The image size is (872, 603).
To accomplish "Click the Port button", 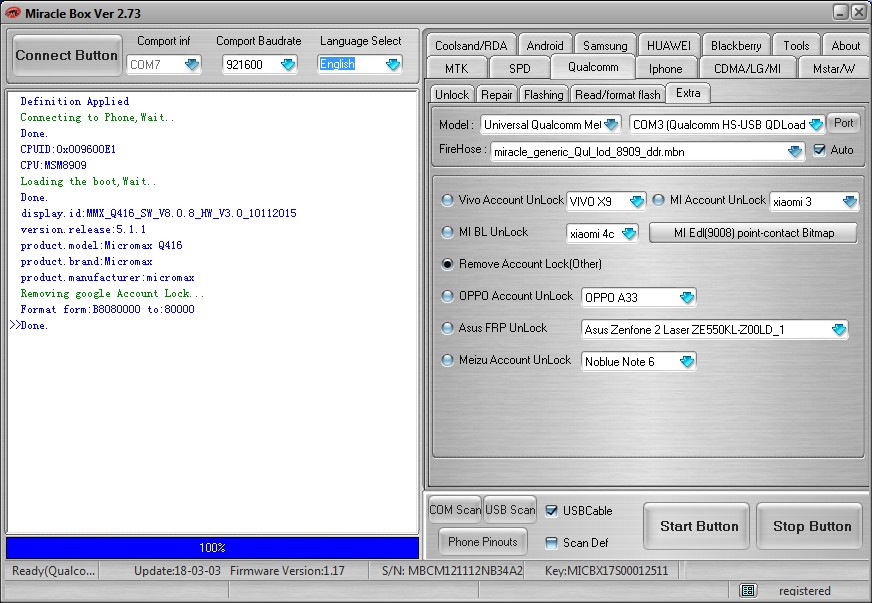I will pyautogui.click(x=843, y=123).
